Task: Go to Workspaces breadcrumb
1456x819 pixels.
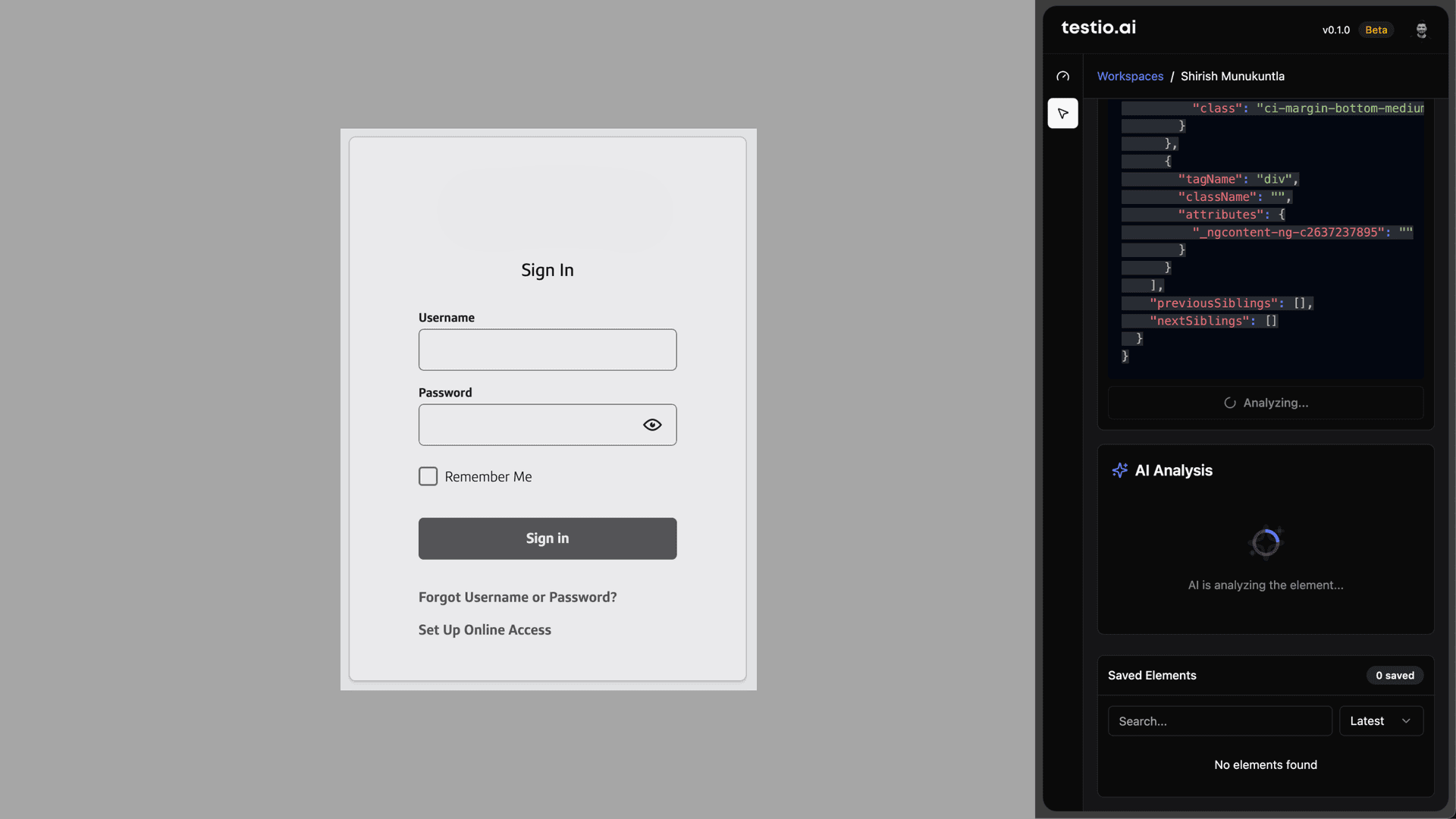Action: coord(1130,77)
